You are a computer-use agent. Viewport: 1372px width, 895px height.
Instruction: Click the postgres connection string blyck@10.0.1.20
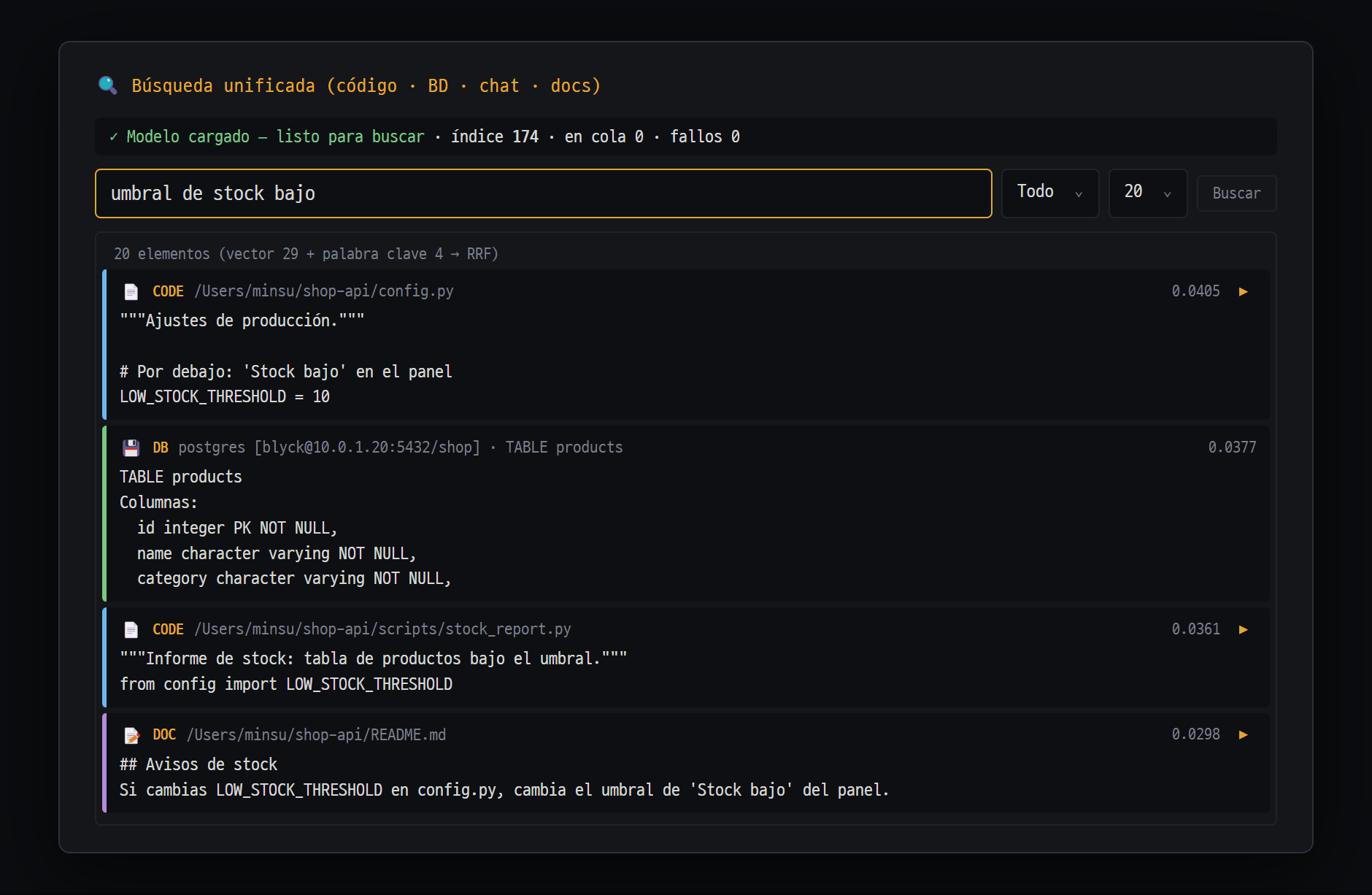tap(329, 447)
